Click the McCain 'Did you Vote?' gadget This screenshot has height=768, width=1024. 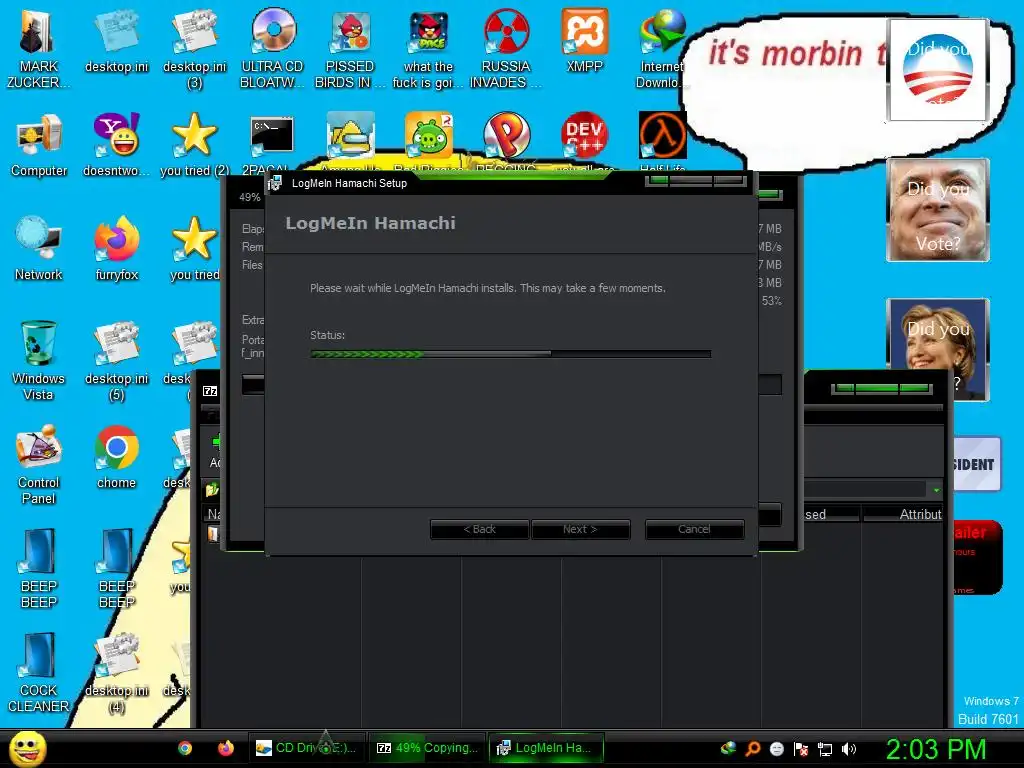pyautogui.click(x=938, y=210)
